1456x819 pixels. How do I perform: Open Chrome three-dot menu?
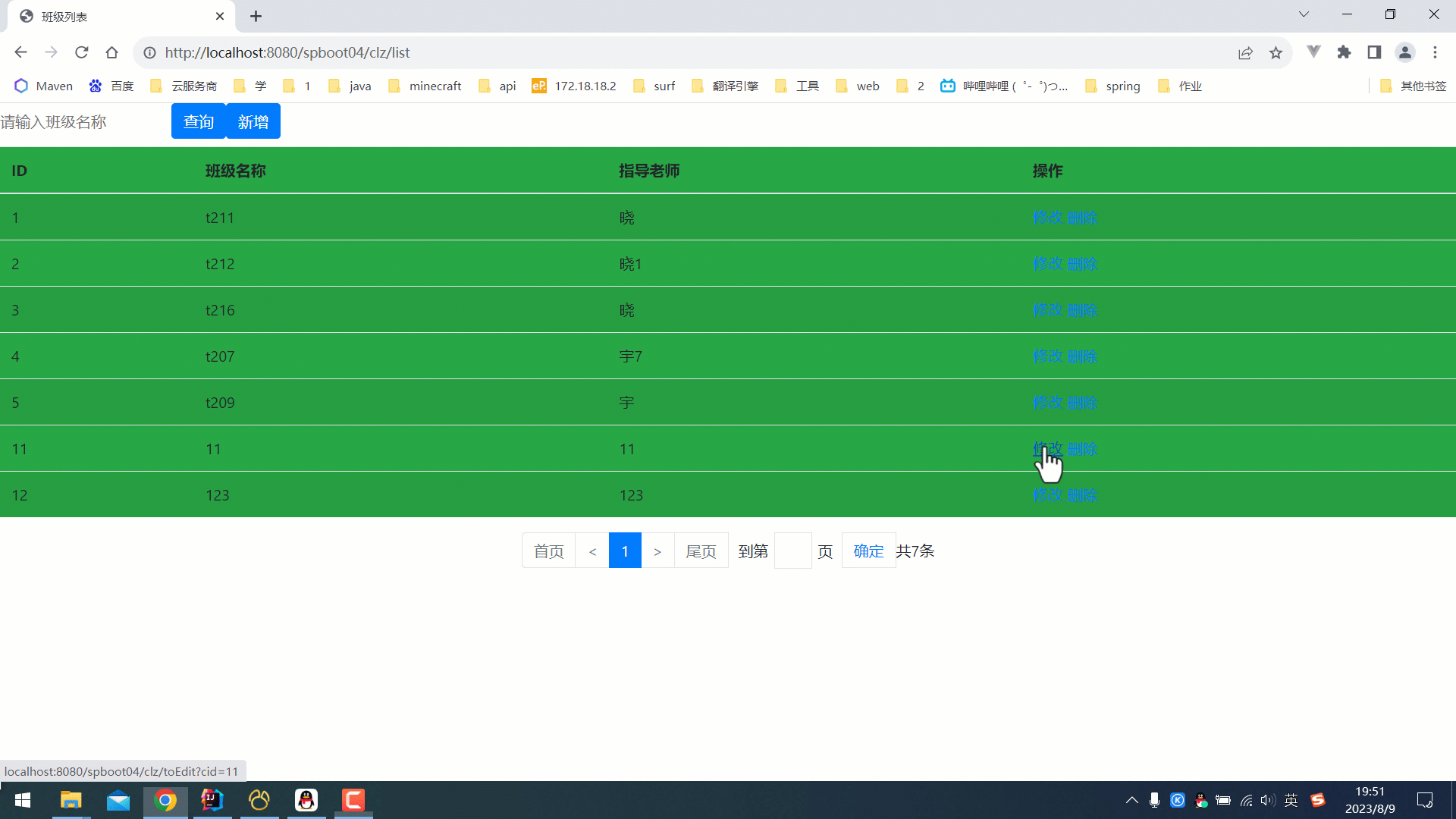(1435, 52)
